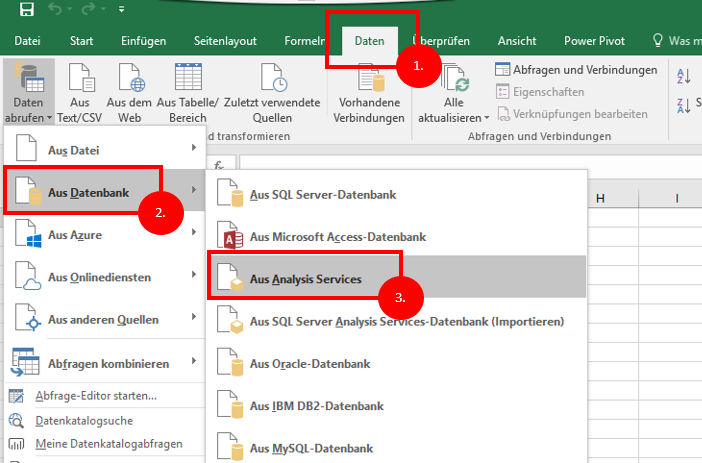
Task: Expand the Alle aktualisieren dropdown arrow
Action: coord(487,118)
